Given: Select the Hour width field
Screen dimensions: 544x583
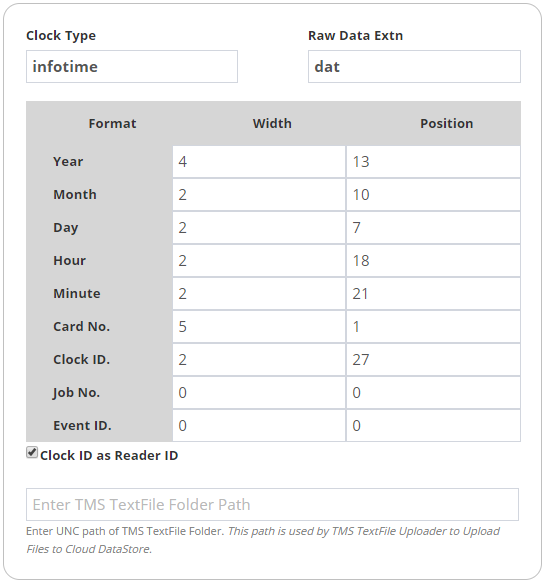Looking at the screenshot, I should coord(259,261).
